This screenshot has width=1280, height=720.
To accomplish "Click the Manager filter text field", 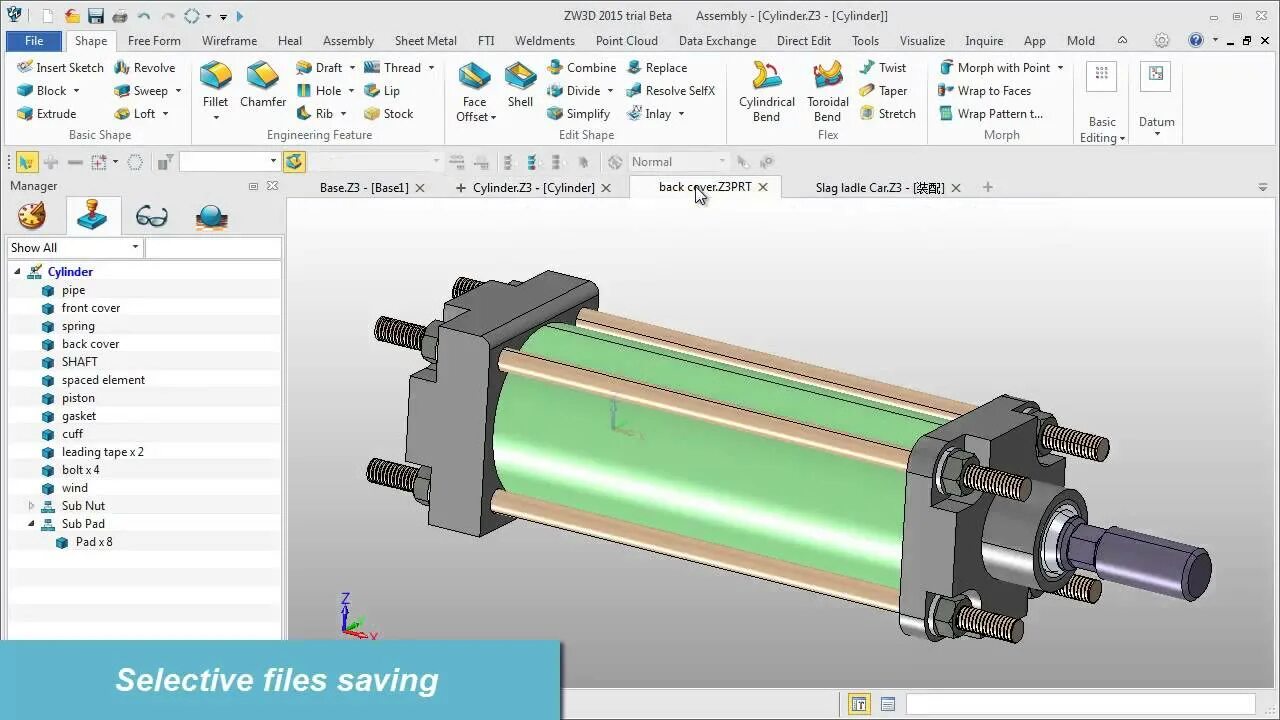I will pos(213,248).
